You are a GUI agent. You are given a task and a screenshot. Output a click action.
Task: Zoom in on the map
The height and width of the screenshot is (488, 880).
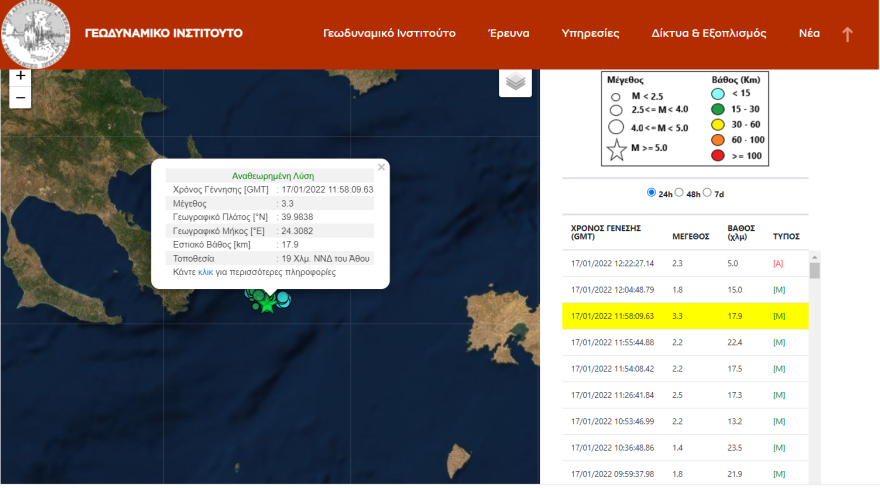(21, 76)
